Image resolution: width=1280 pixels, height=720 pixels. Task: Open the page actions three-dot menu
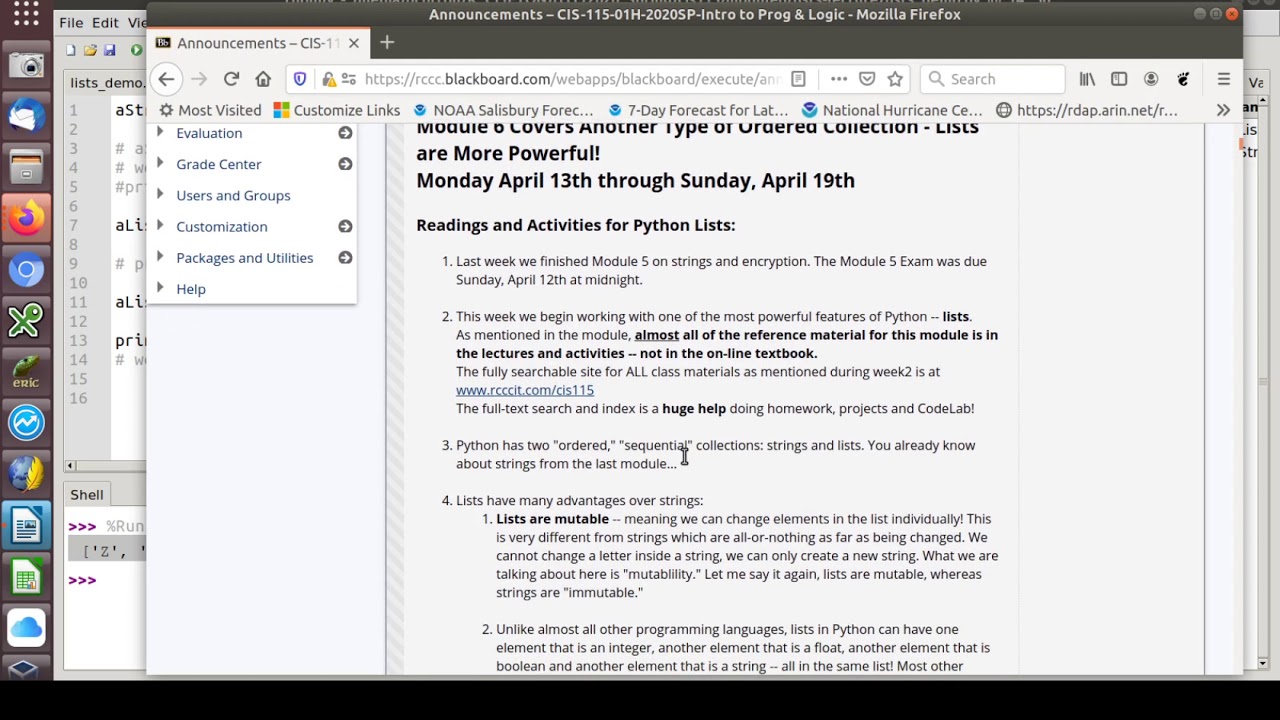click(839, 79)
